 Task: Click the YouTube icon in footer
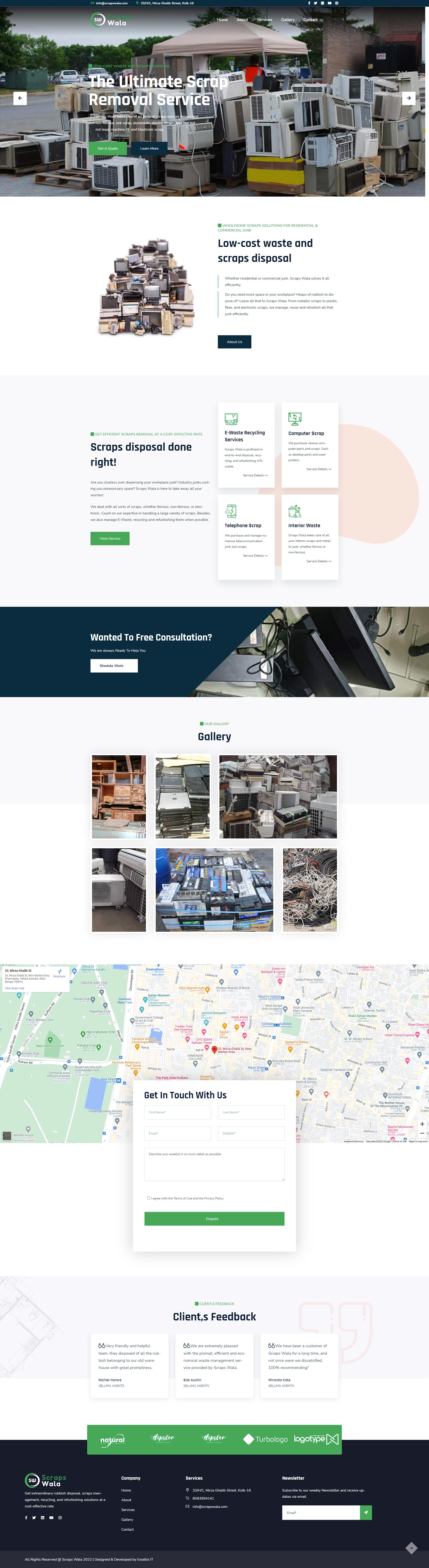click(51, 1517)
